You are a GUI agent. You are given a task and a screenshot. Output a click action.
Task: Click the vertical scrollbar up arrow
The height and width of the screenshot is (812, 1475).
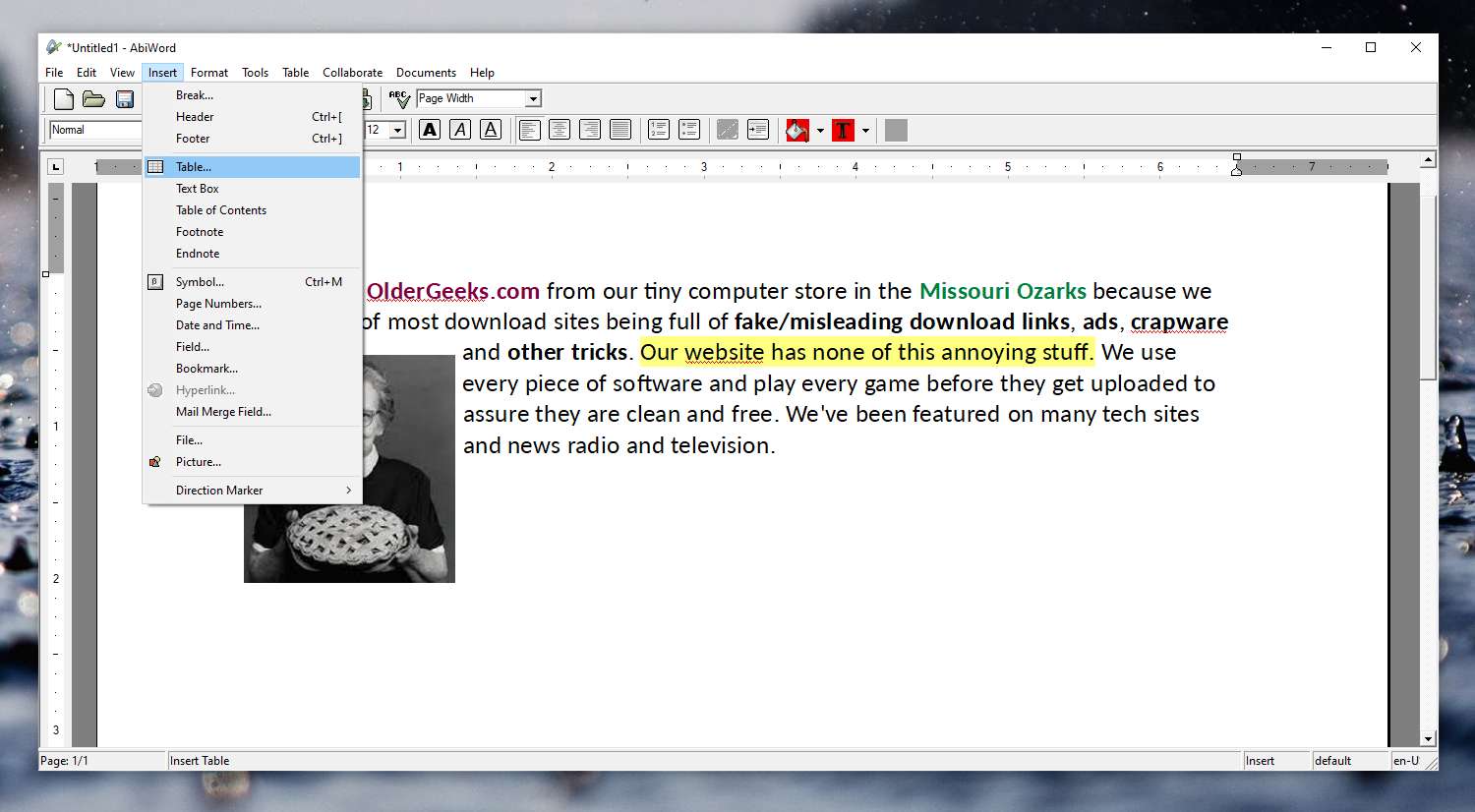pos(1428,159)
